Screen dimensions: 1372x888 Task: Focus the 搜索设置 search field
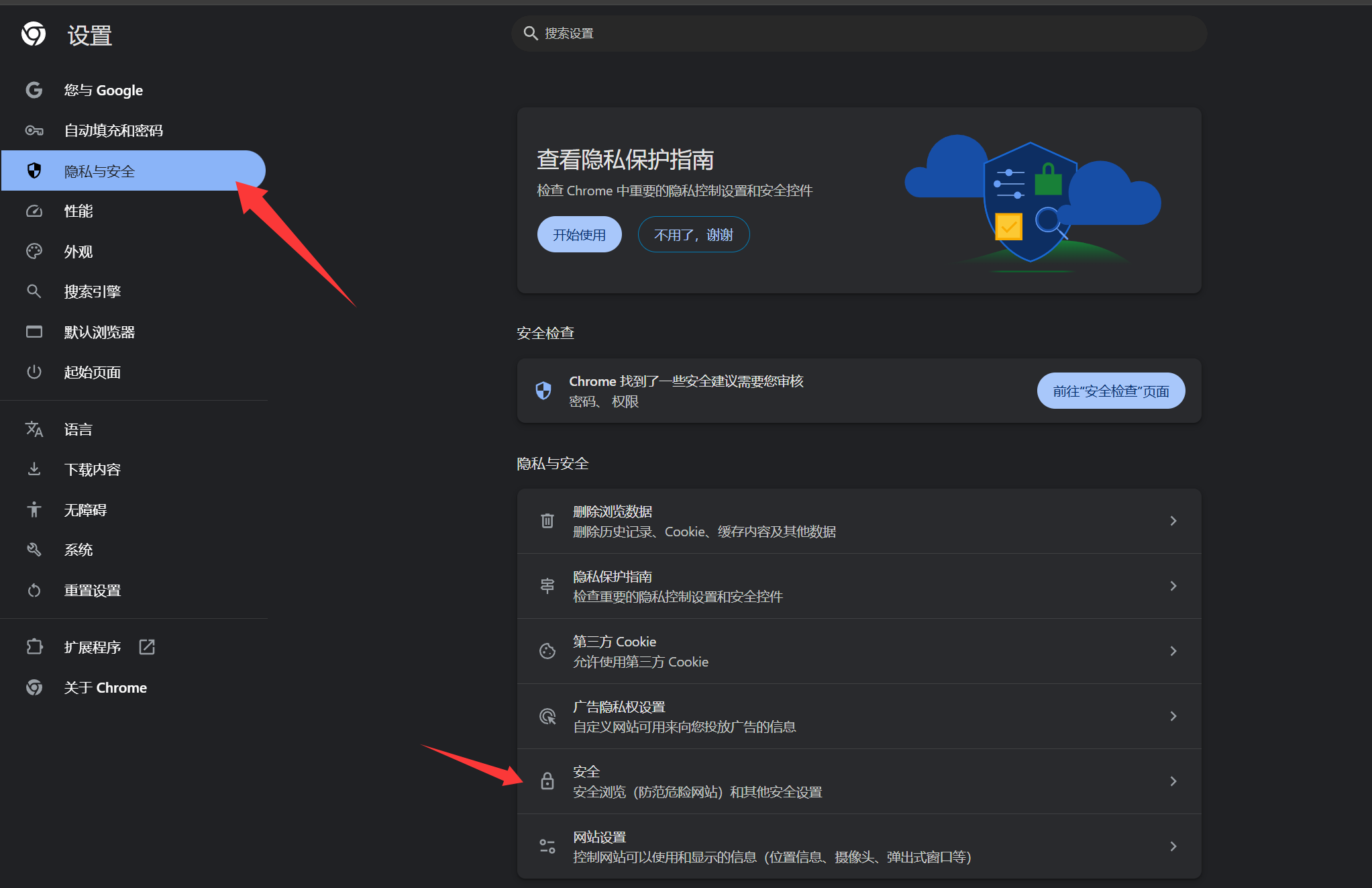(859, 33)
